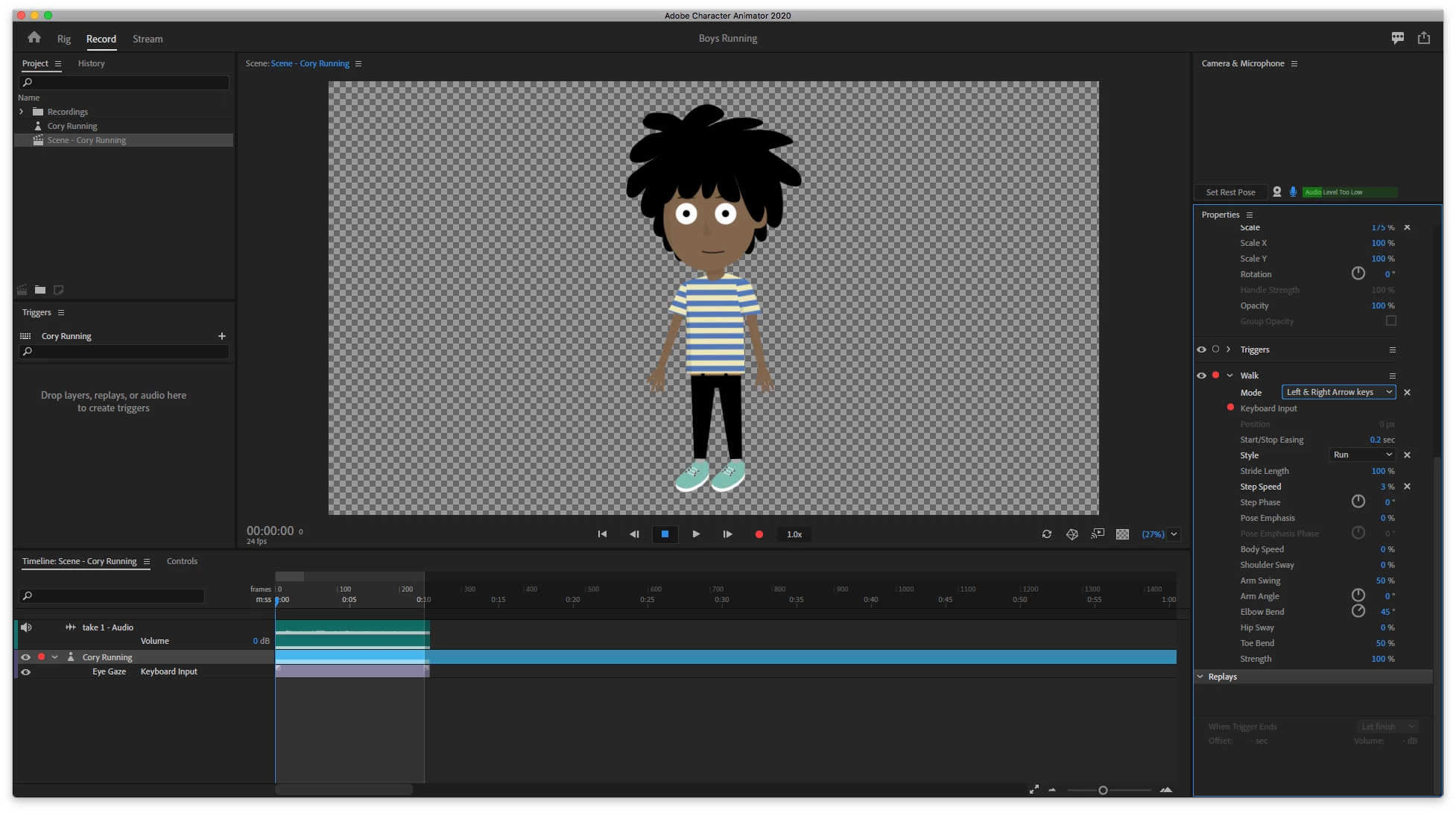Switch to the Rig tab
This screenshot has width=1456, height=813.
coord(64,39)
